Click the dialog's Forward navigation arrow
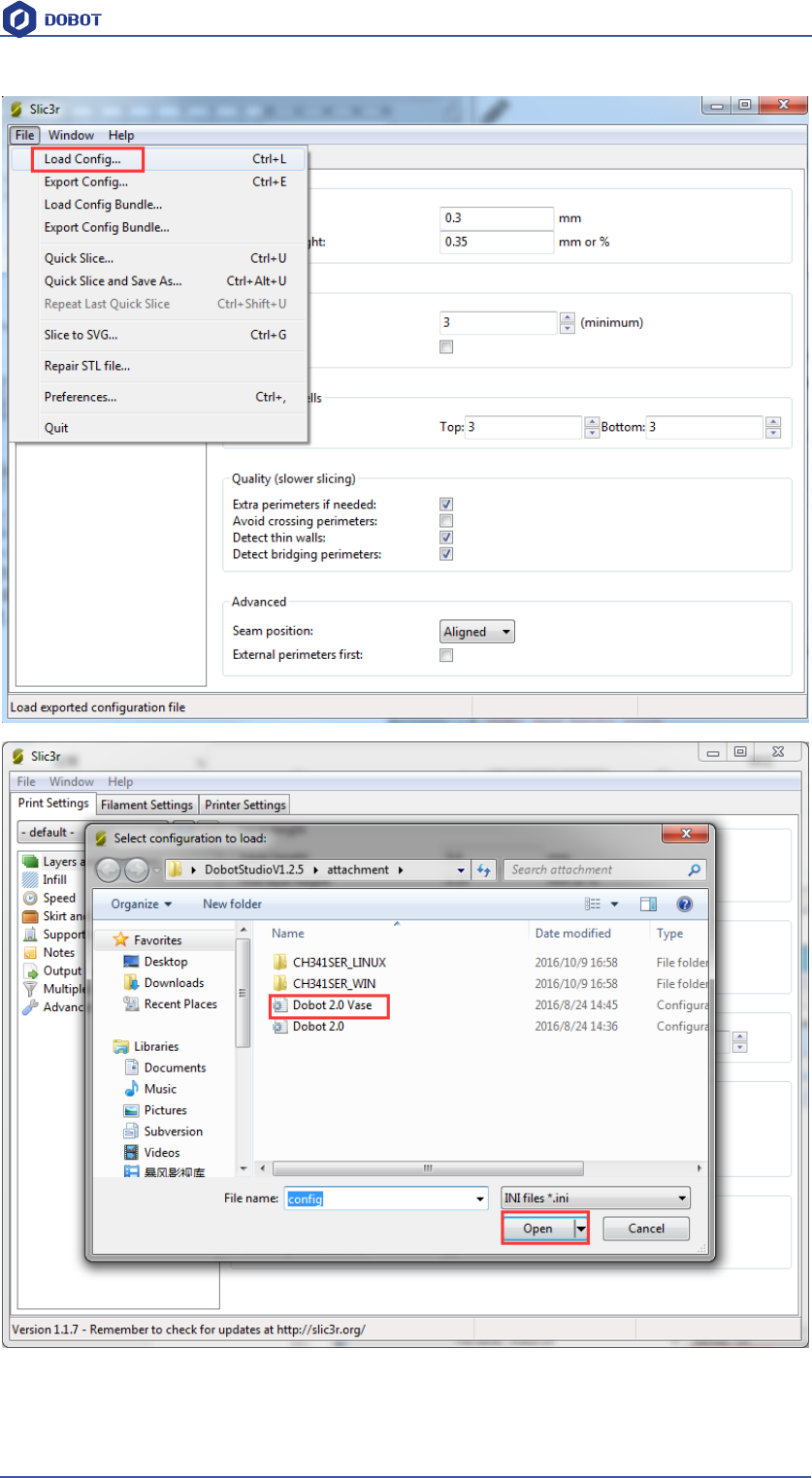This screenshot has width=812, height=1478. (x=137, y=870)
